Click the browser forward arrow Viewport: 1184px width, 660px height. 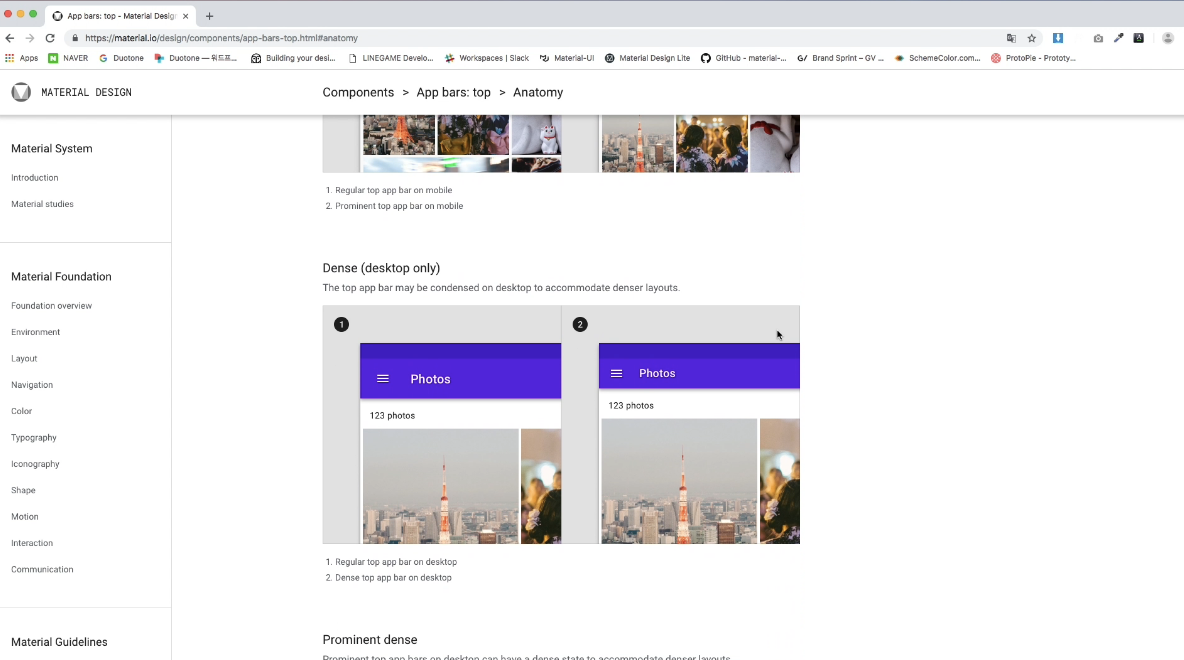coord(29,38)
